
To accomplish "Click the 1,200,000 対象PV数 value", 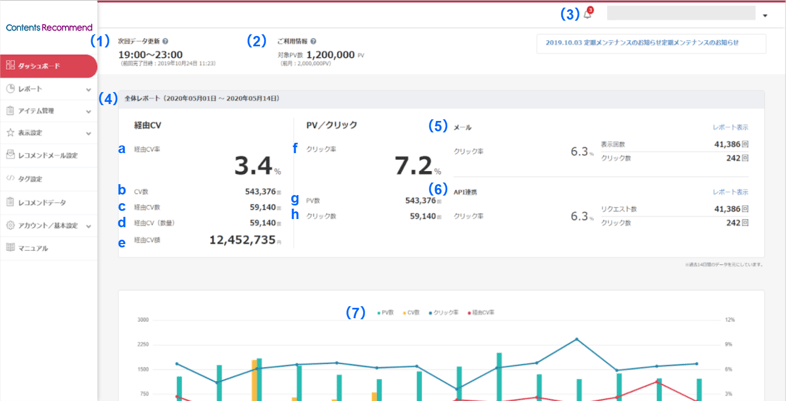I will [331, 55].
